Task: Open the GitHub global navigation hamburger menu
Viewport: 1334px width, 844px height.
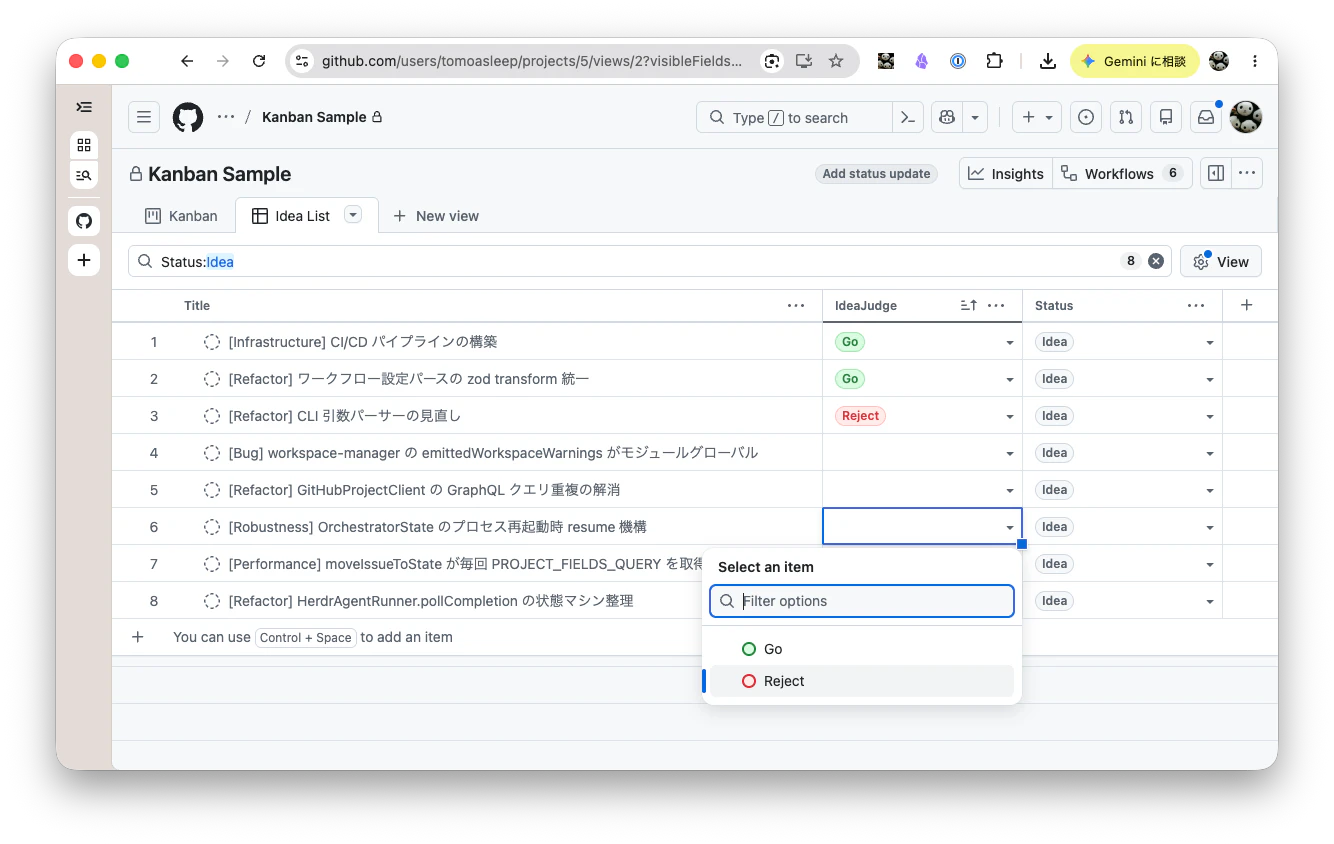Action: point(144,117)
